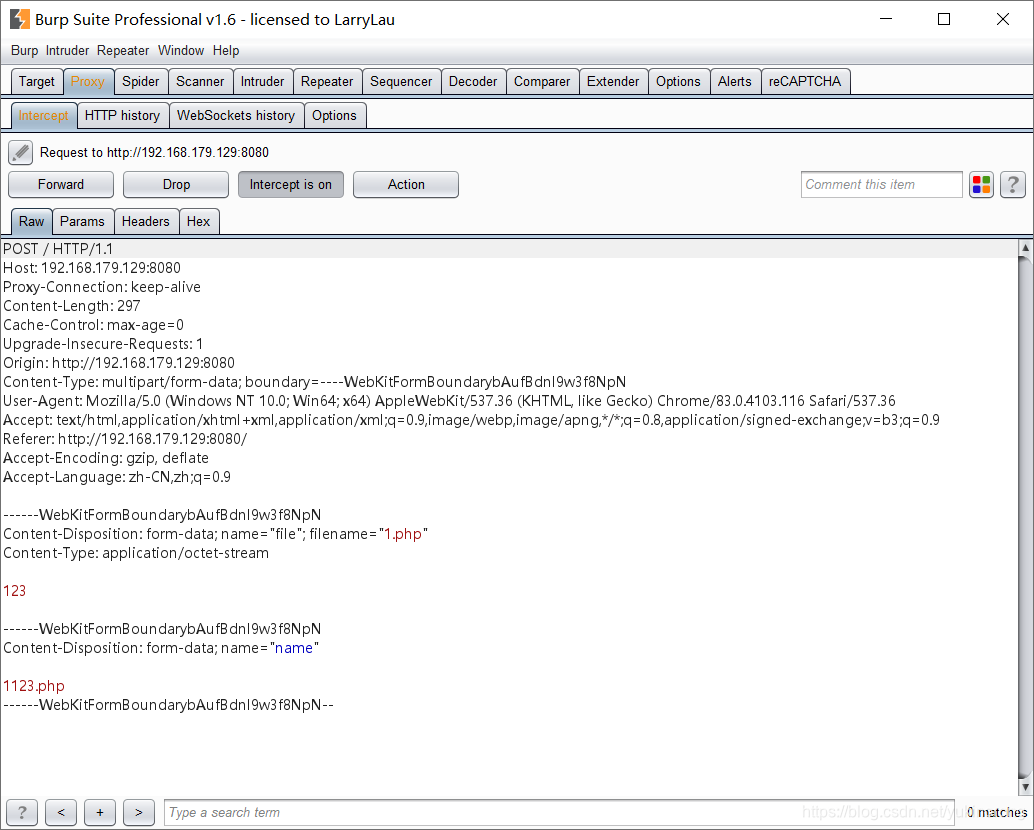Screen dimensions: 1034x830
Task: Open the WebSockets history sub-tab
Action: [x=236, y=115]
